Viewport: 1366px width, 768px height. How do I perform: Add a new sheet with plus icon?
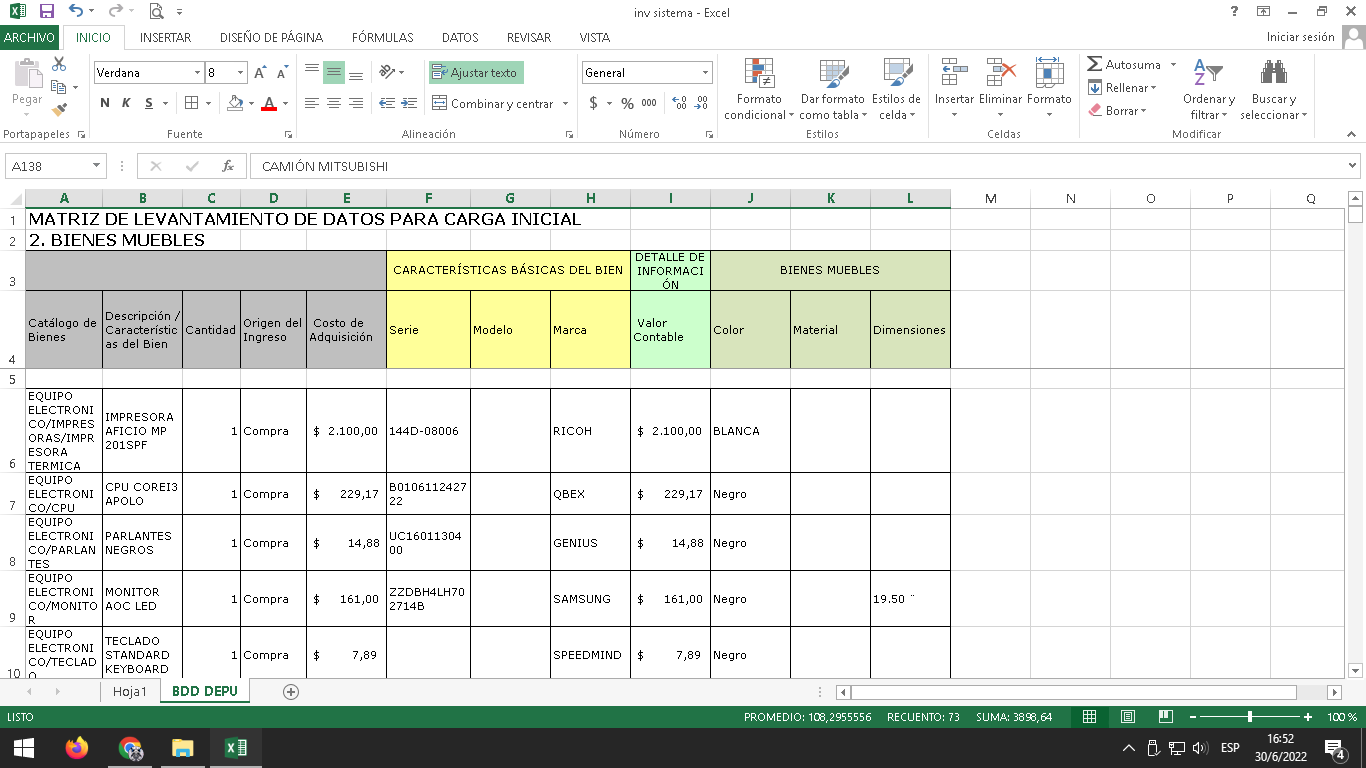click(x=291, y=691)
